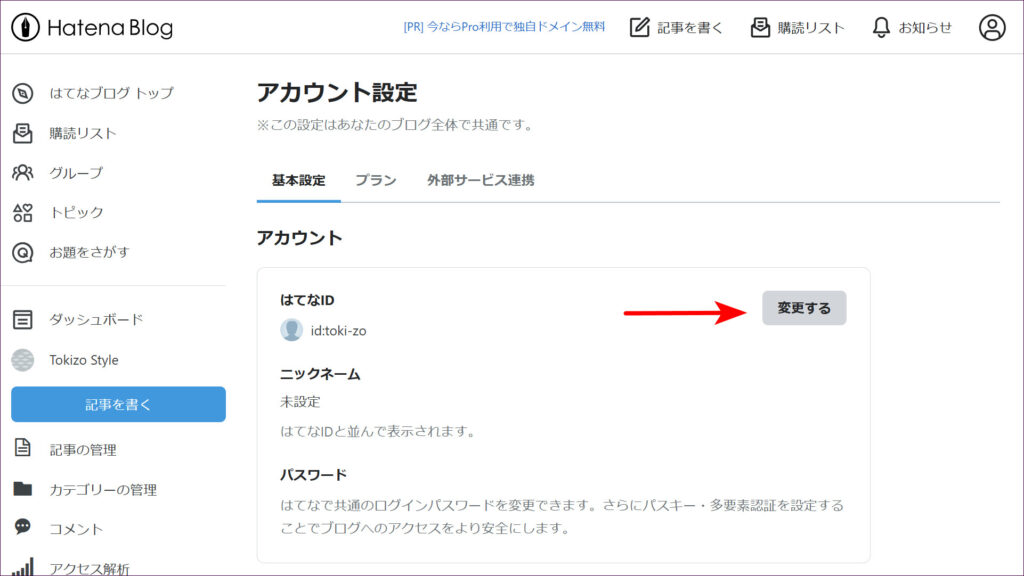Open the 記事の管理 document icon
Screen dimensions: 1024x576
[23, 449]
